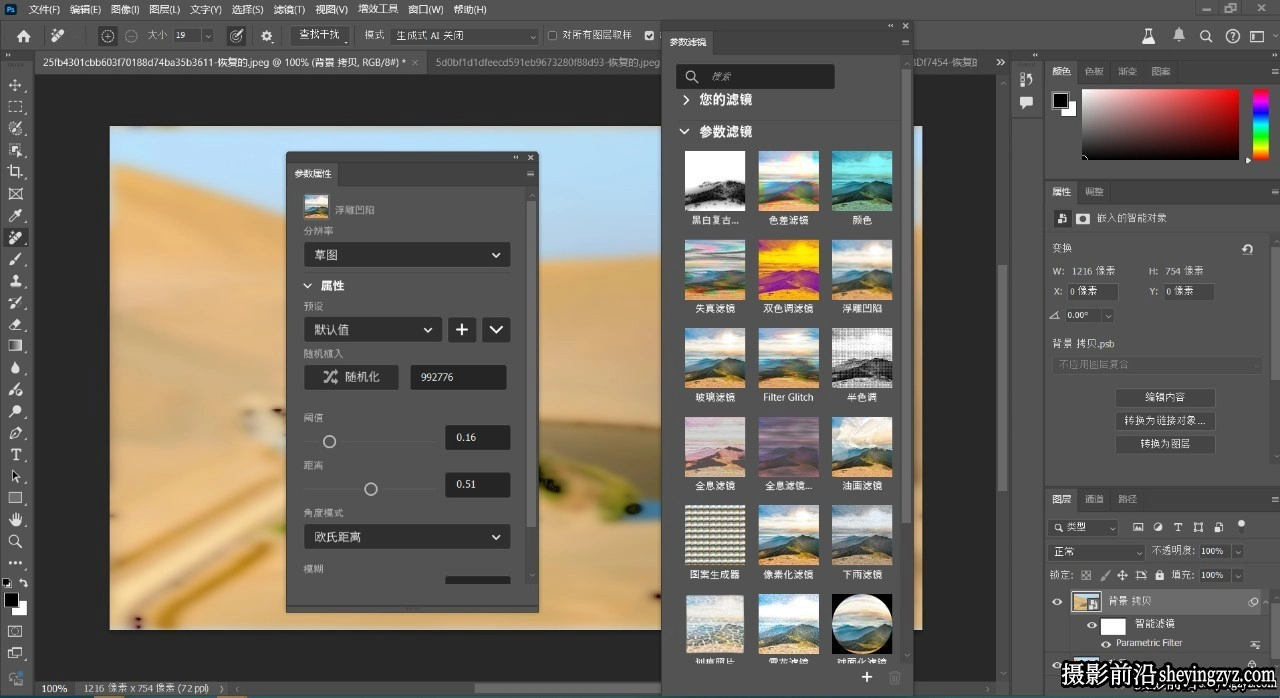Toggle visibility of Parametric Filter
The width and height of the screenshot is (1280, 698).
pyautogui.click(x=1106, y=644)
